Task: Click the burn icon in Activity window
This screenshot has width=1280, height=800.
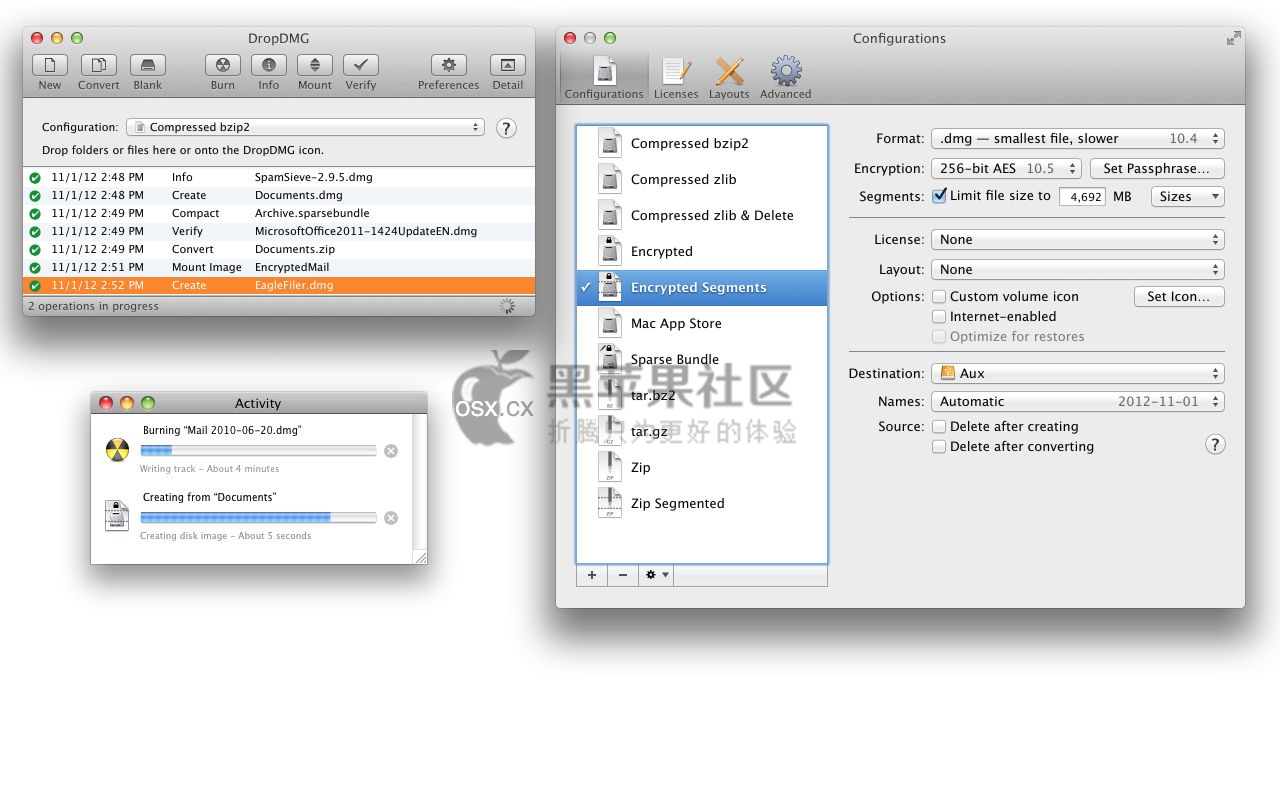Action: click(x=118, y=450)
